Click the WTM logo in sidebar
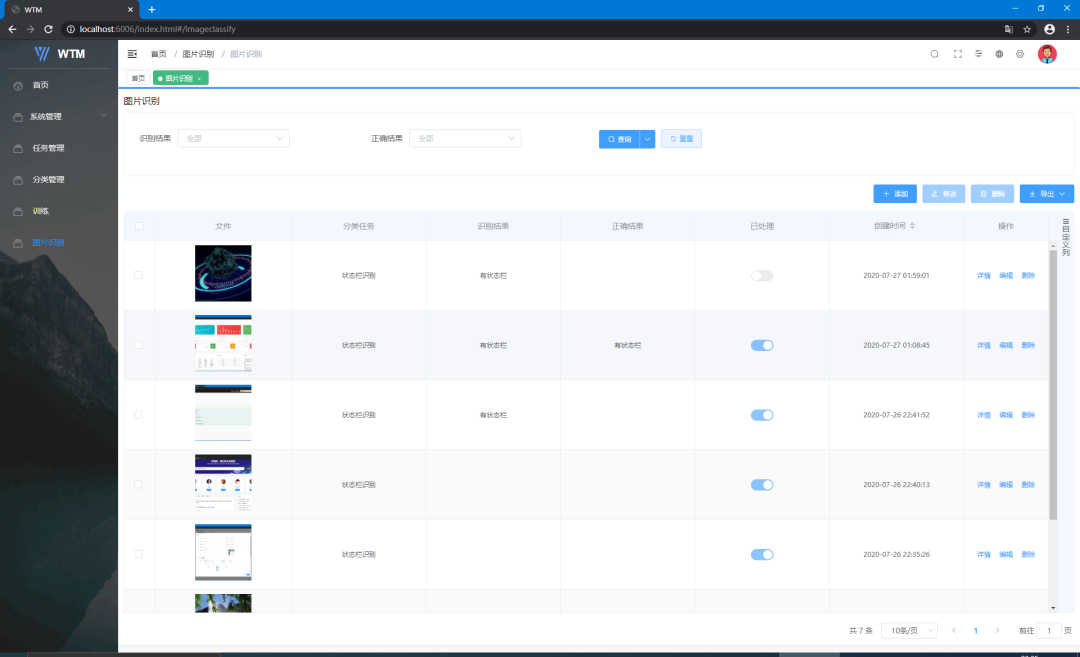 click(60, 54)
